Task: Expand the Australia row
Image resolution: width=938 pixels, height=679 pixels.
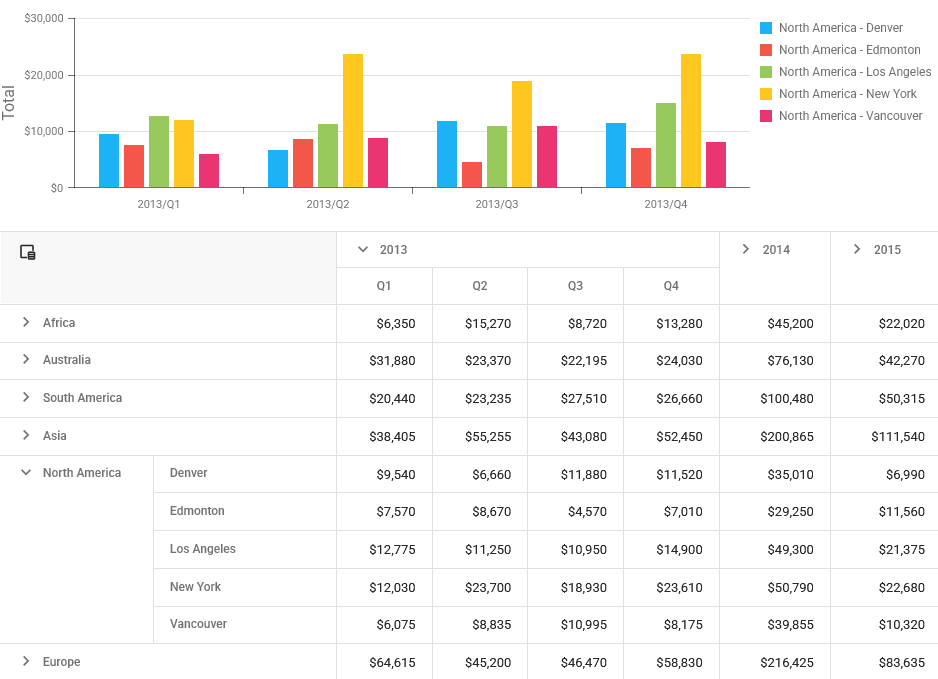Action: [x=26, y=360]
